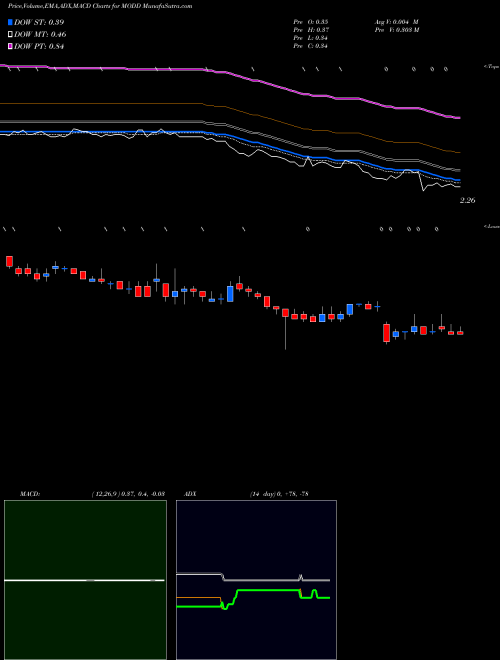Click the white DOW MT legend swatch
This screenshot has height=660, width=500.
click(x=10, y=35)
